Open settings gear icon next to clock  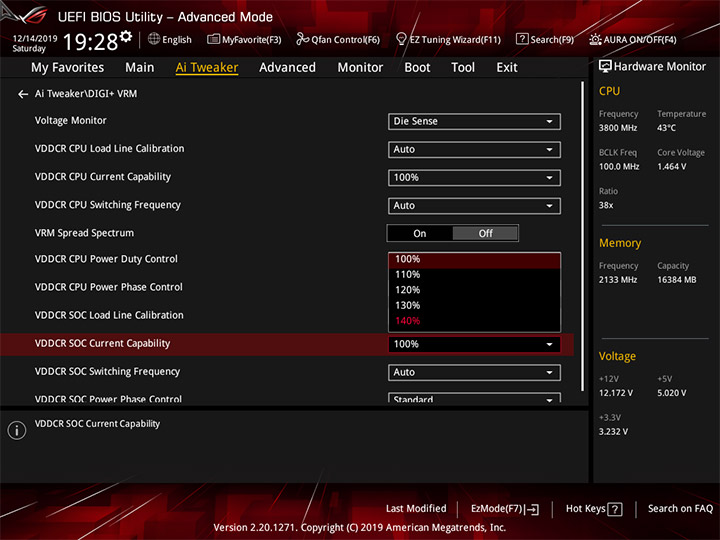tap(126, 36)
